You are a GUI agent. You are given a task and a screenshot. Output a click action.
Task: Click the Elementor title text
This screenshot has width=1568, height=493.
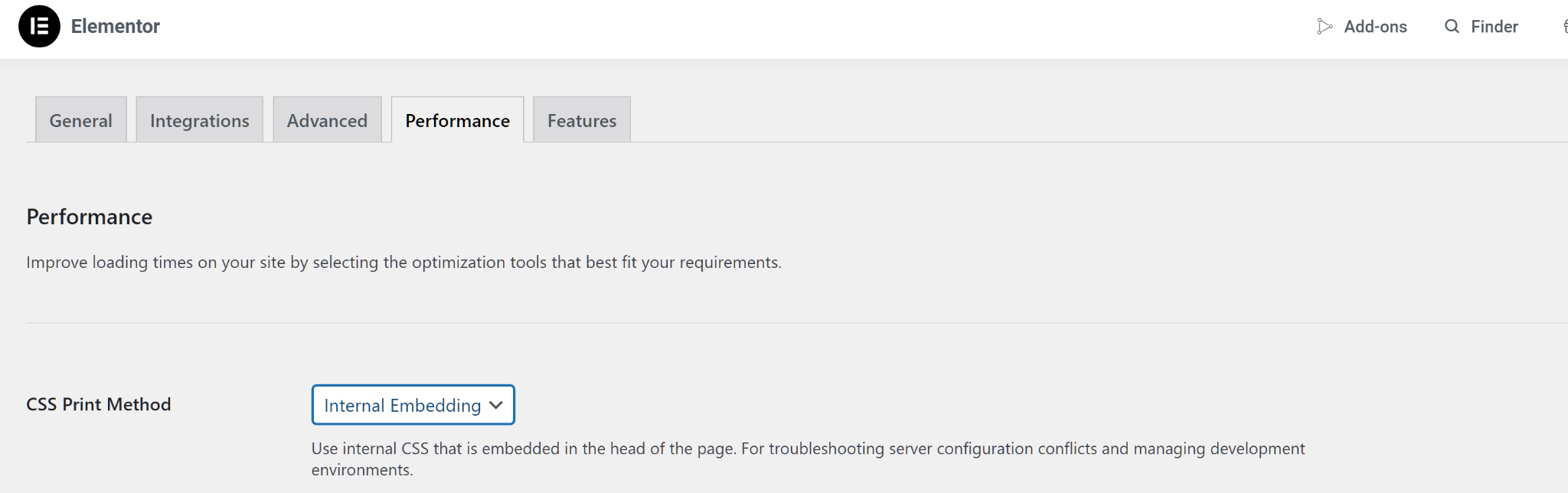coord(115,27)
